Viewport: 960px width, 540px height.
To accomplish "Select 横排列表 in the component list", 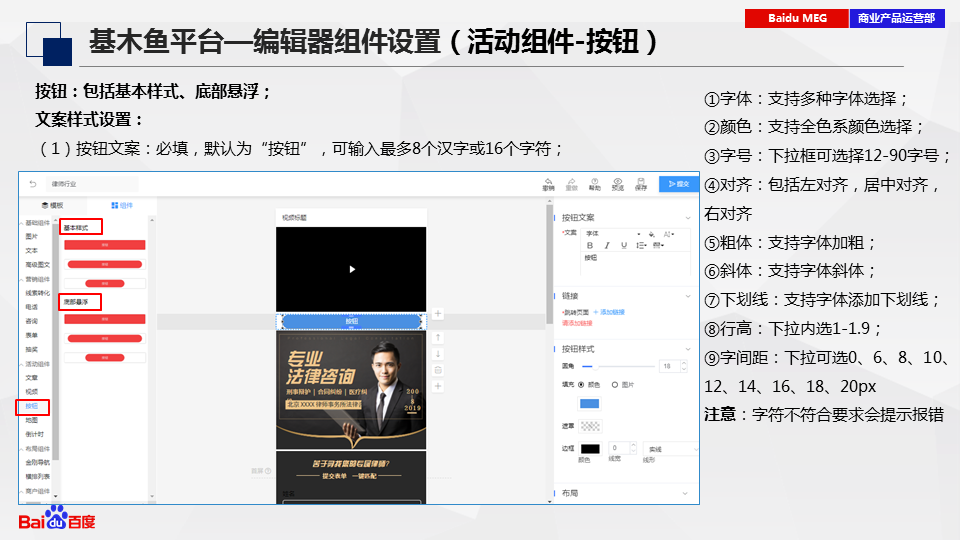I will tap(37, 476).
